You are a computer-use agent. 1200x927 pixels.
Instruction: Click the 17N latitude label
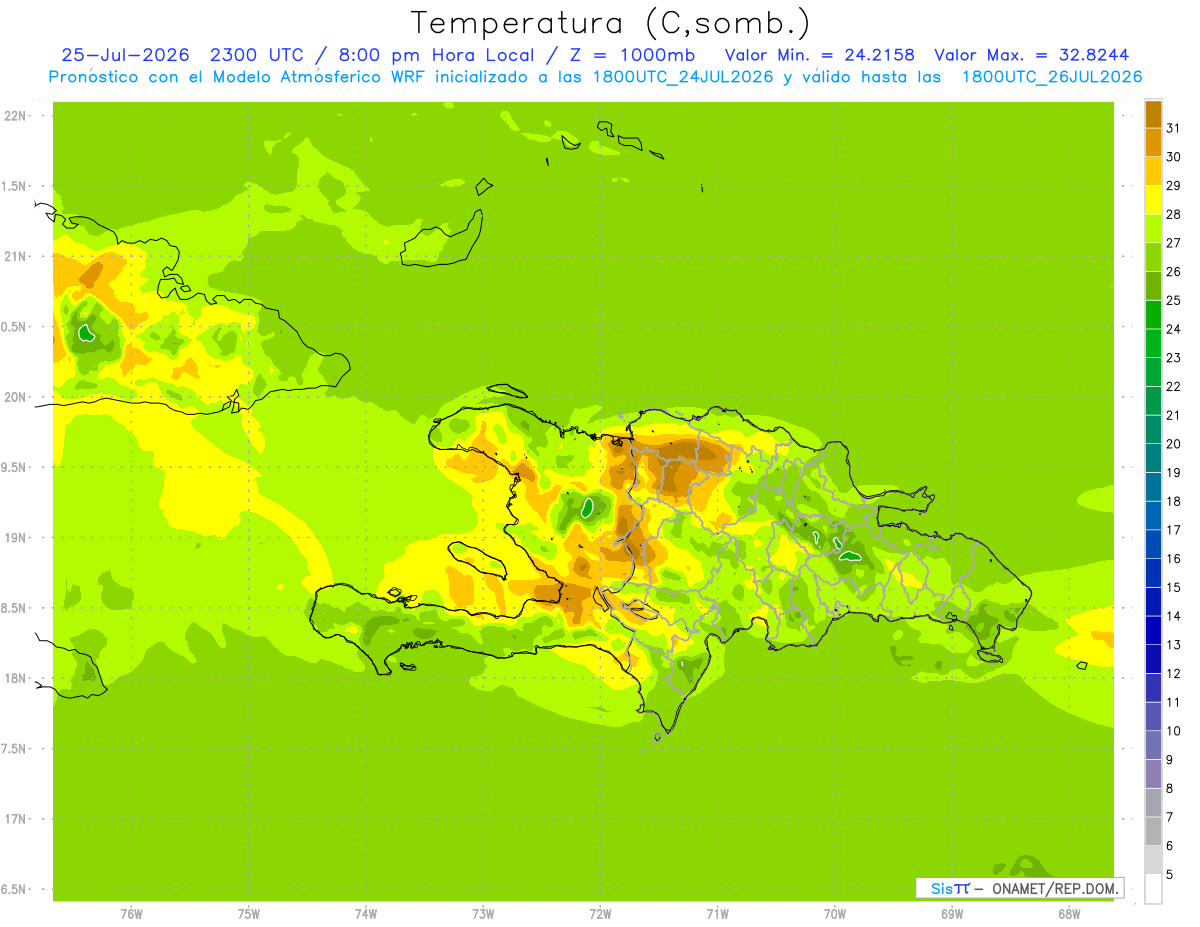coord(15,819)
